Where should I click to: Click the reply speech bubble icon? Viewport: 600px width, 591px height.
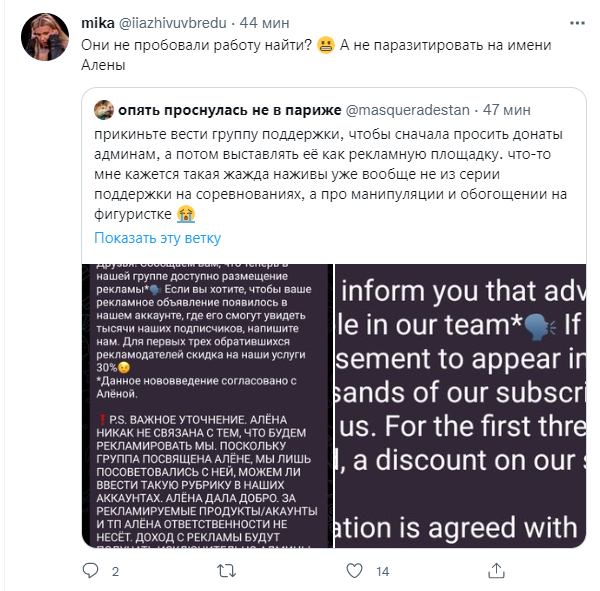pos(91,571)
